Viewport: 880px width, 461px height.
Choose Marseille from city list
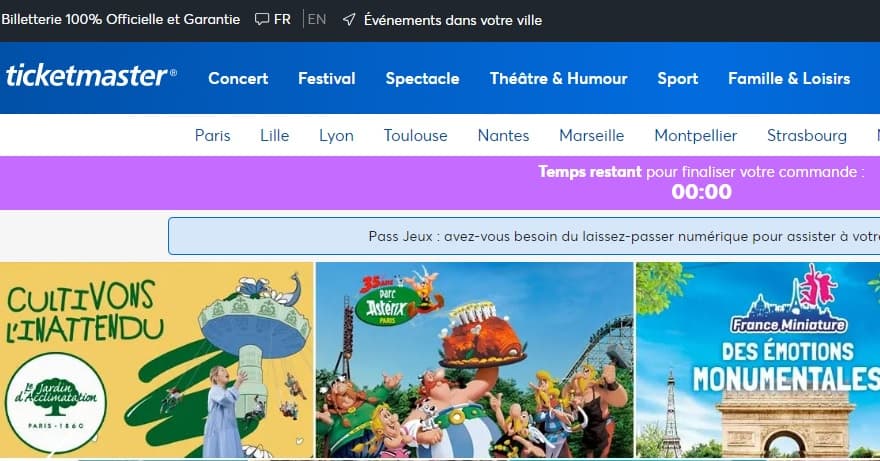tap(591, 135)
